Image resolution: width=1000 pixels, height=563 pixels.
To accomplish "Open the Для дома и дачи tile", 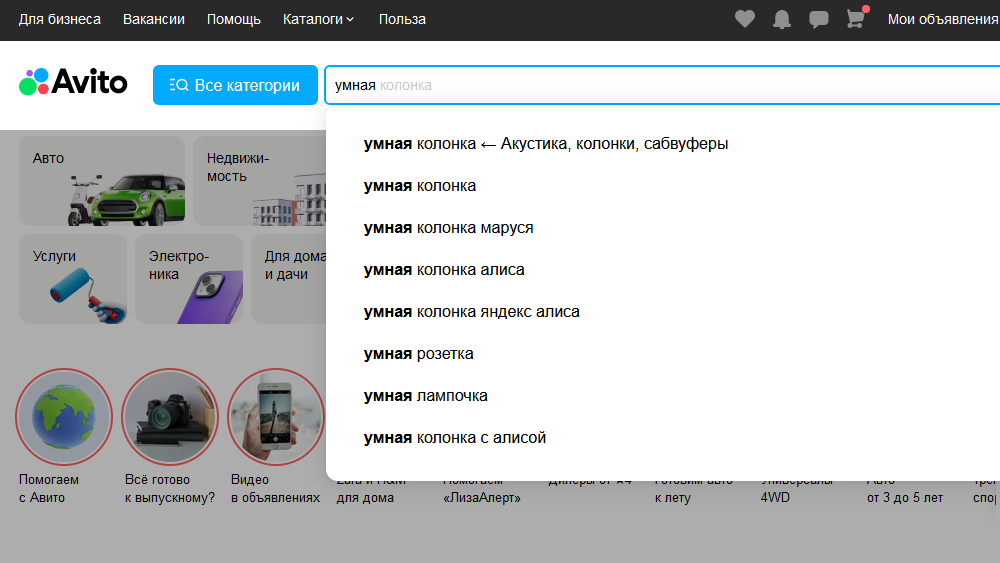I will pyautogui.click(x=289, y=279).
